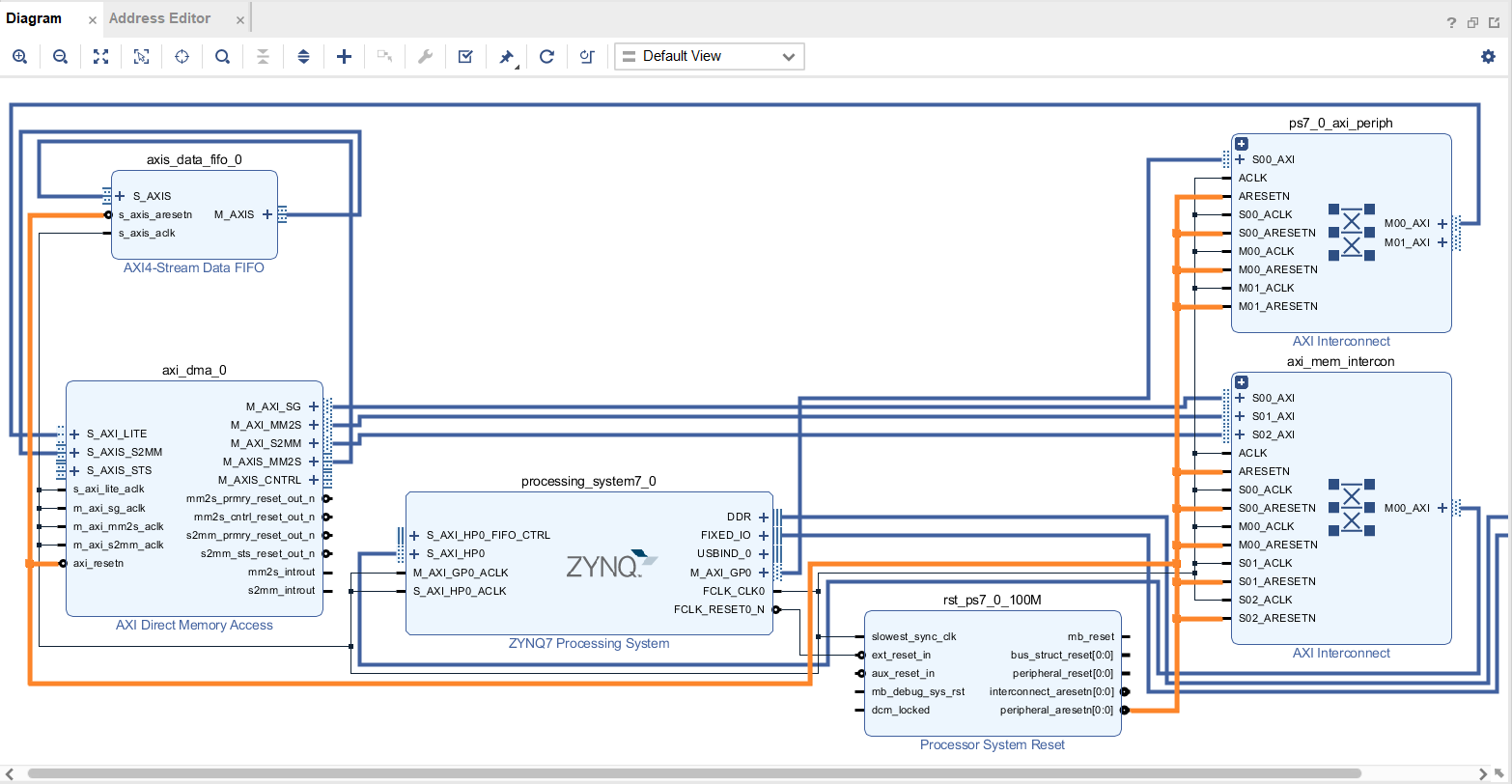Select the Zoom Fit icon
The width and height of the screenshot is (1512, 784).
click(x=100, y=56)
